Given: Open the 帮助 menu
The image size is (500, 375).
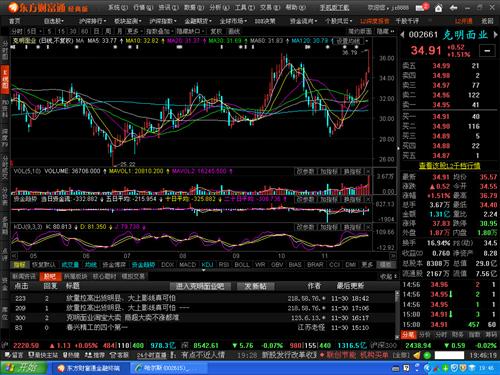Looking at the screenshot, I should coord(295,7).
